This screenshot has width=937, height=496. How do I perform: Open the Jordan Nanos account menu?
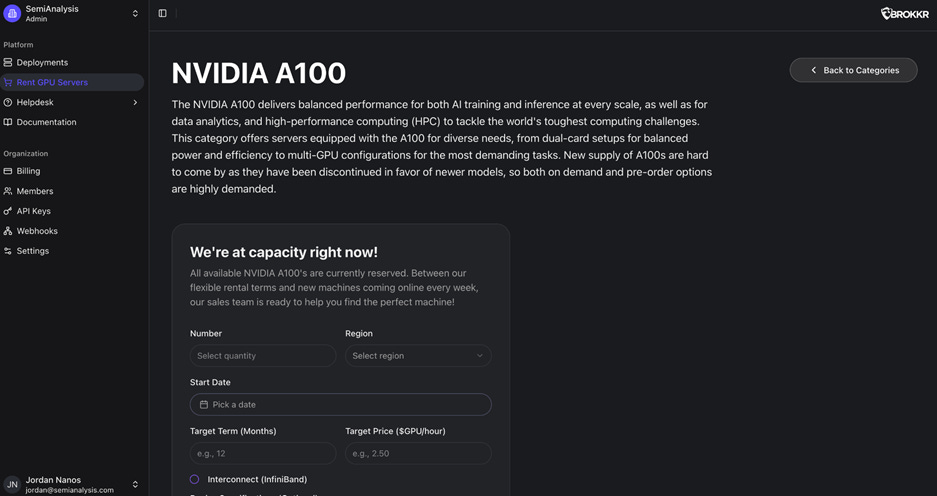pyautogui.click(x=135, y=485)
